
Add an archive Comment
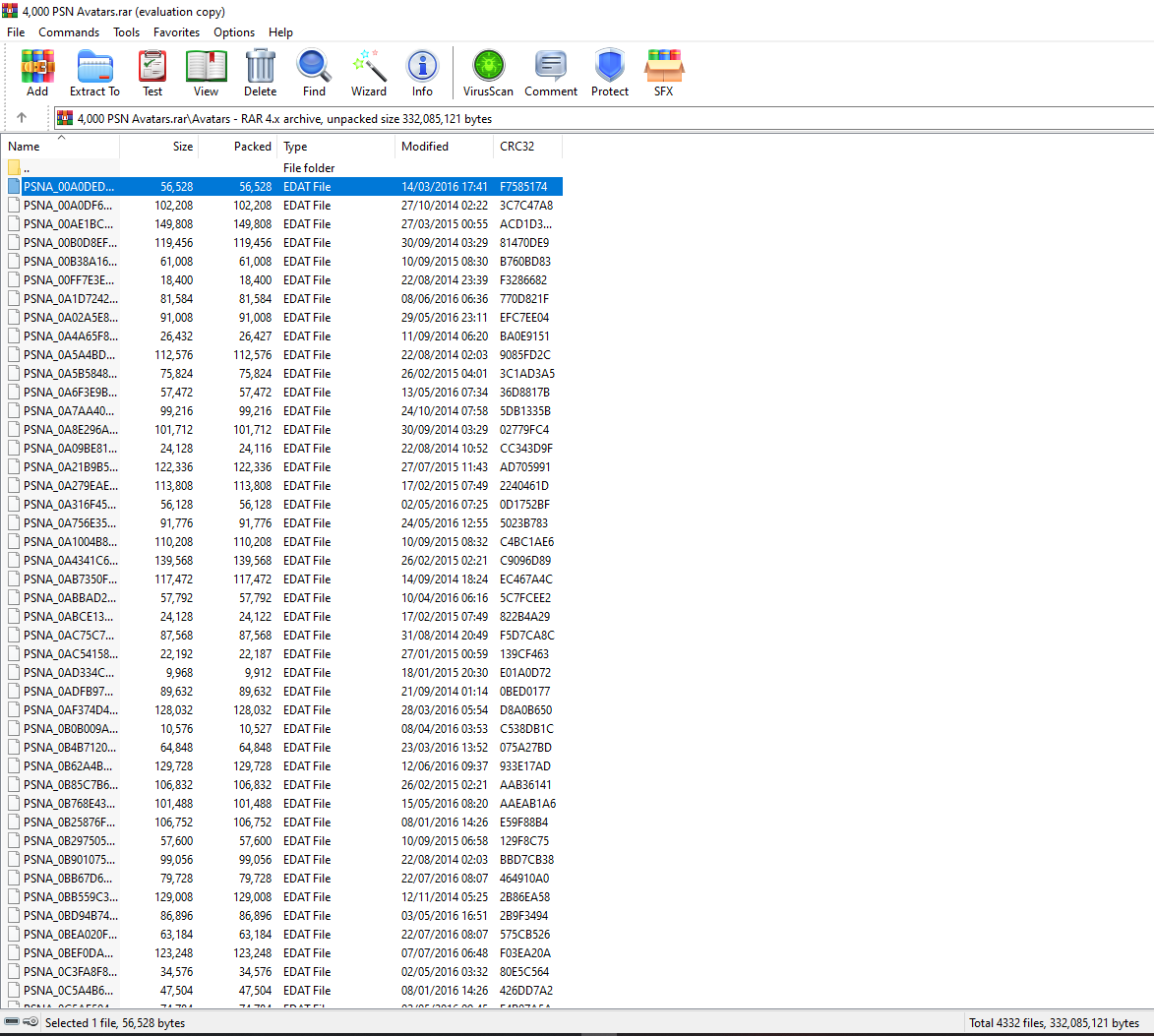(x=550, y=74)
